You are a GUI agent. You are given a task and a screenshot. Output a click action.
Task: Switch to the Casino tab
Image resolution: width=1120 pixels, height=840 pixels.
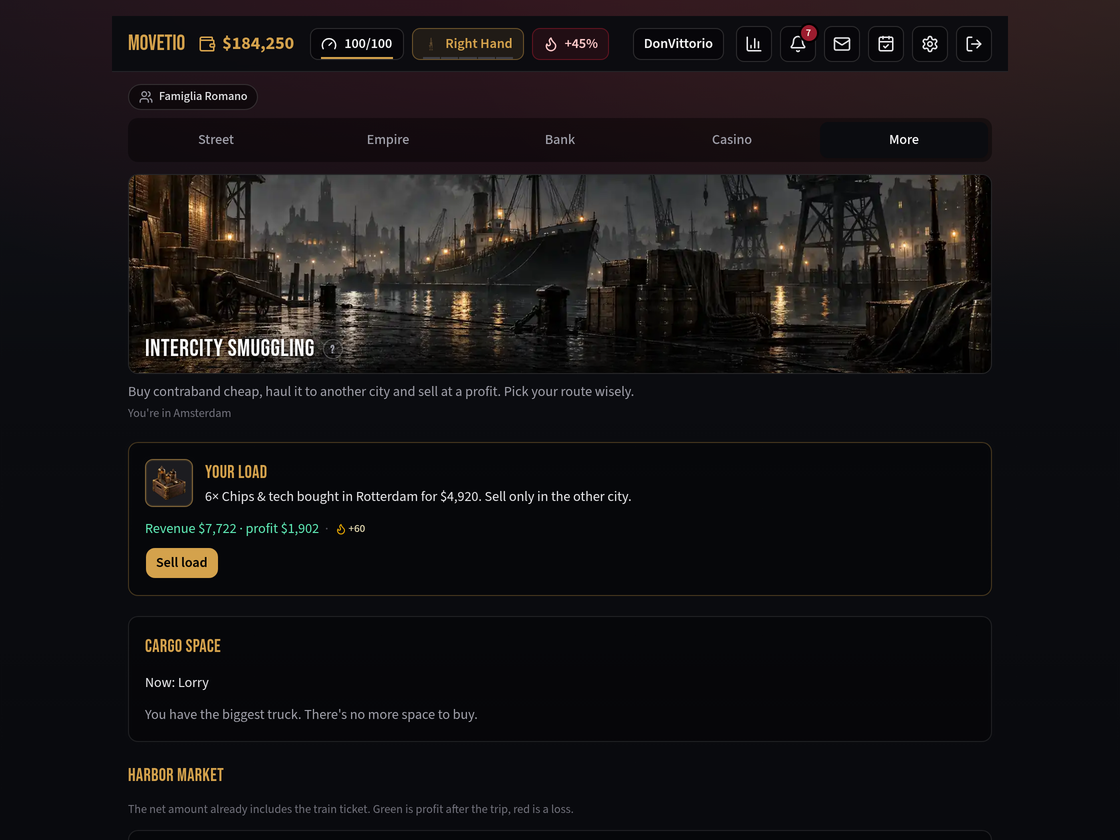click(x=731, y=139)
